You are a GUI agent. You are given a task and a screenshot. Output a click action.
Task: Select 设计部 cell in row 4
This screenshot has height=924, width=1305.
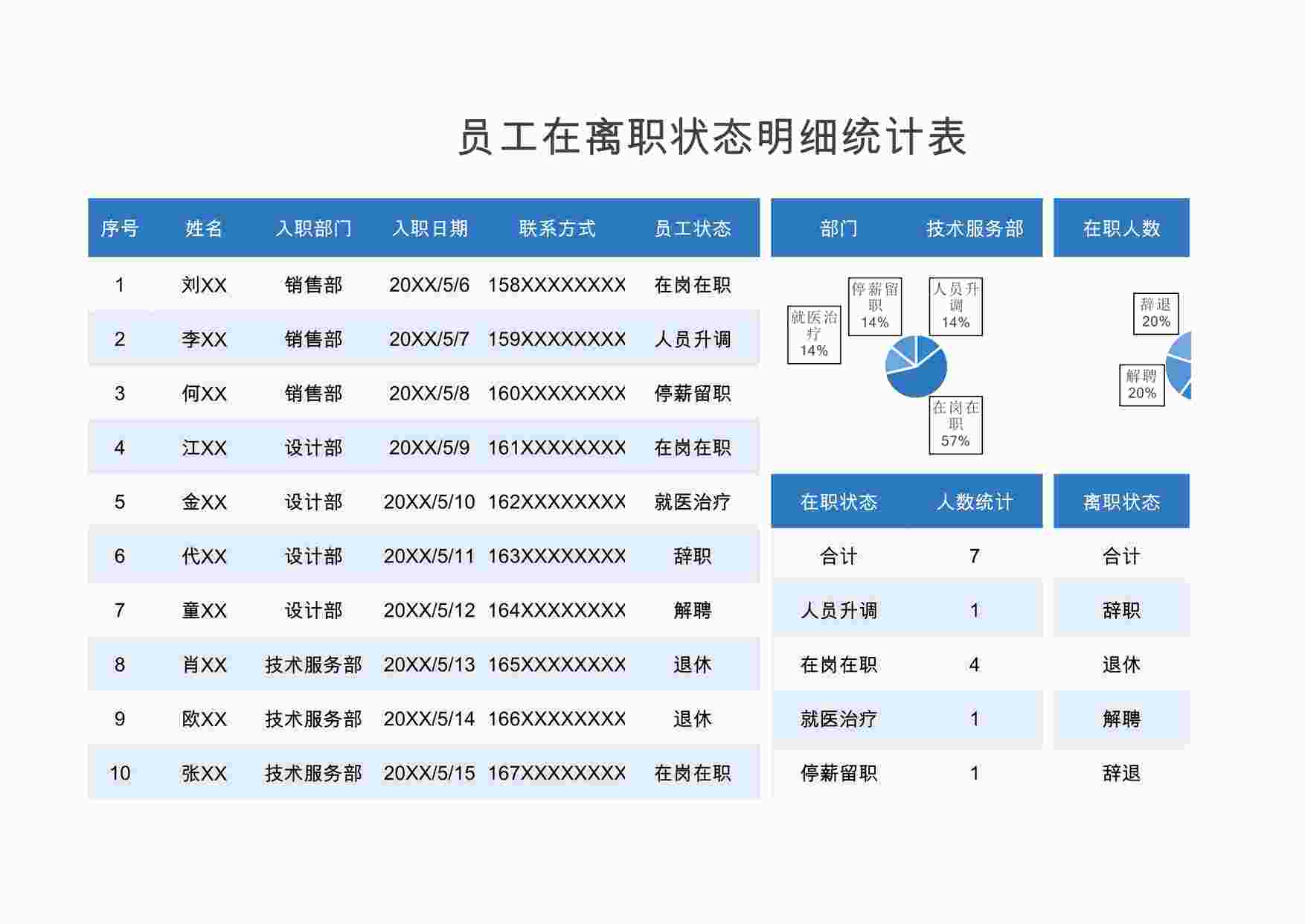[x=313, y=448]
